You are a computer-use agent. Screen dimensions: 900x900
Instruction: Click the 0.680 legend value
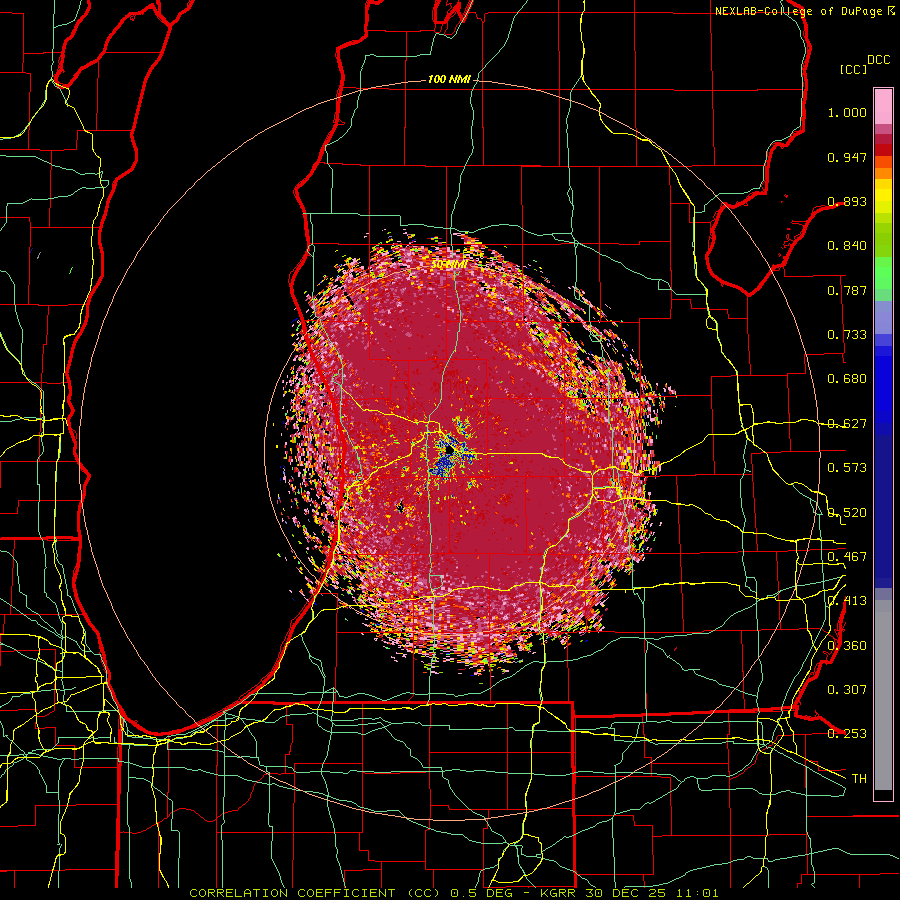pos(847,379)
